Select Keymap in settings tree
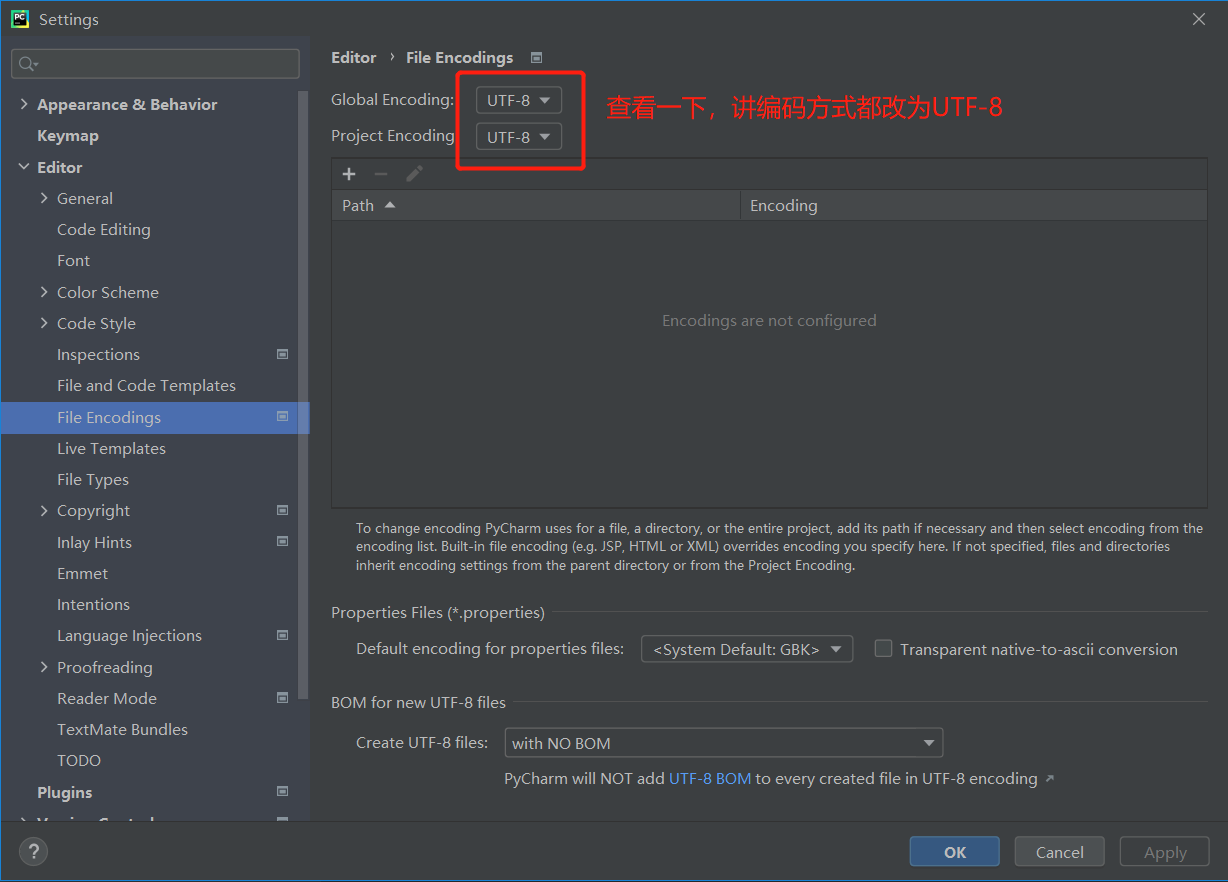1228x882 pixels. point(68,135)
